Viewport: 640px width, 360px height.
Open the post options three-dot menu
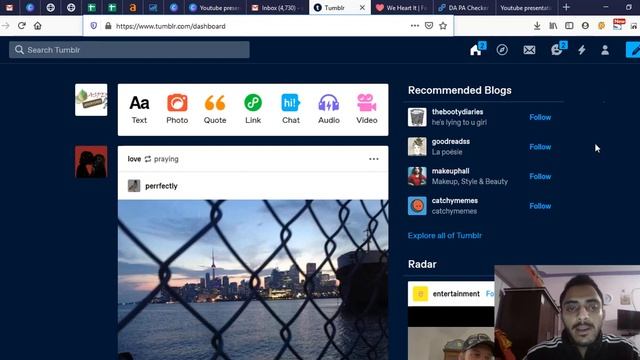pos(373,159)
